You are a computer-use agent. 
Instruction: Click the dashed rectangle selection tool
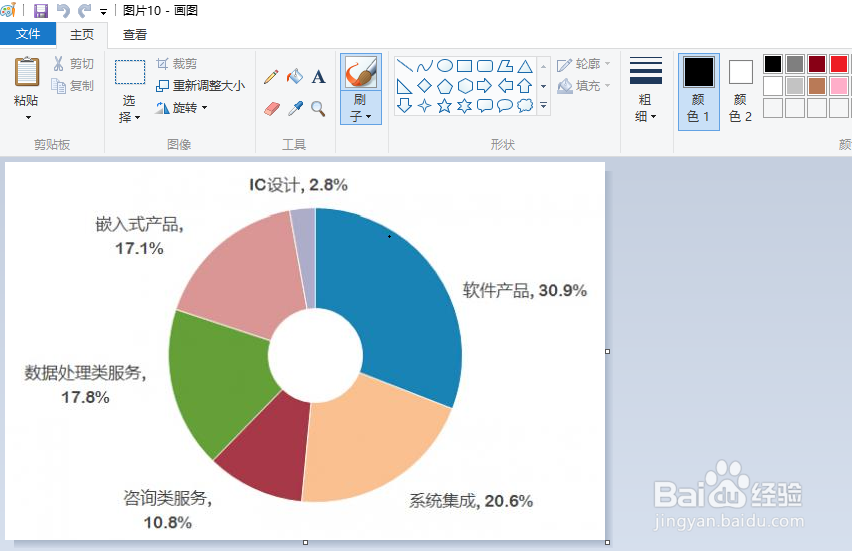click(130, 72)
